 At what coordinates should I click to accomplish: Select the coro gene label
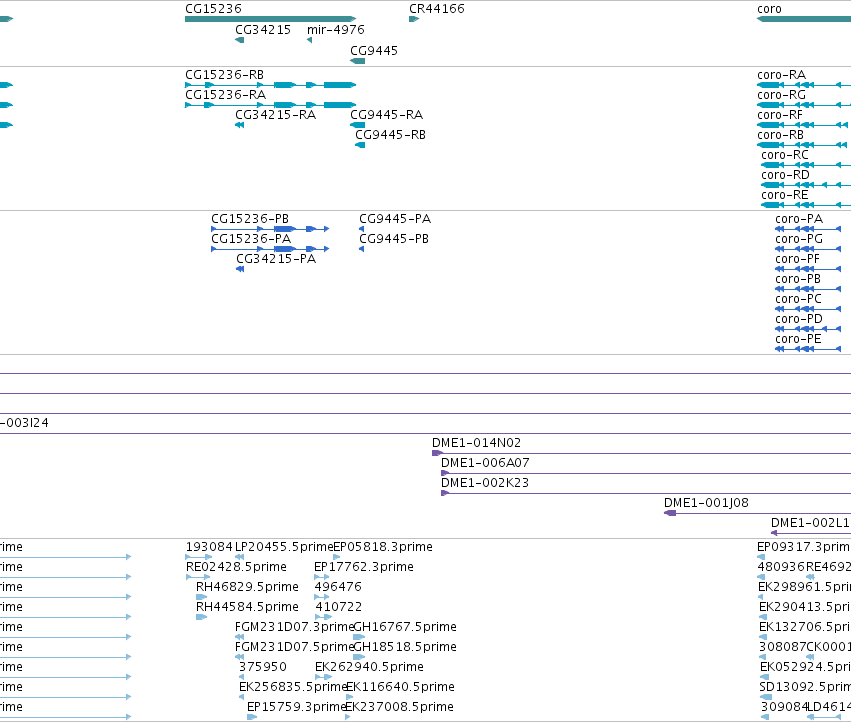(x=769, y=9)
